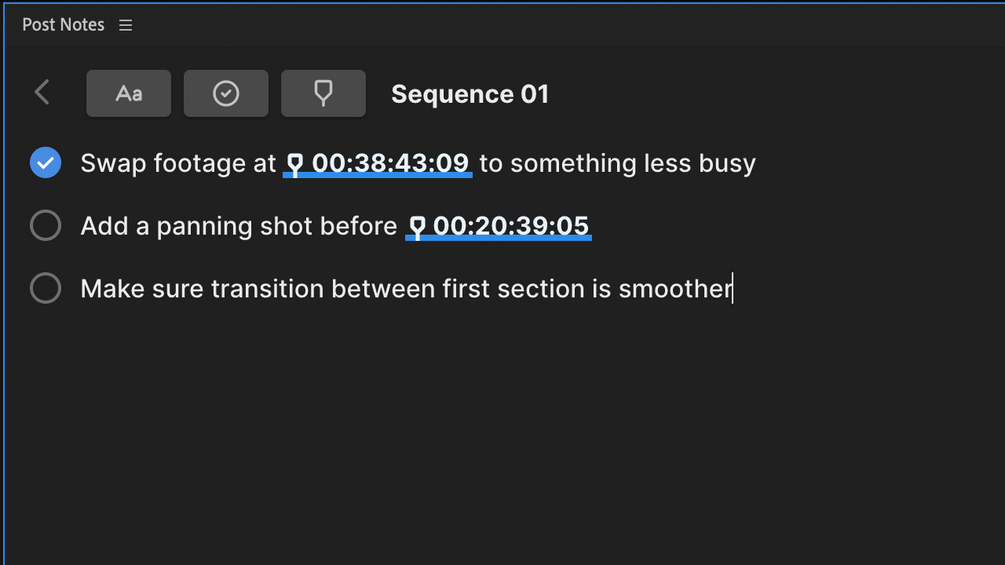Image resolution: width=1005 pixels, height=565 pixels.
Task: Mark the Make sure transition note done
Action: pos(46,289)
